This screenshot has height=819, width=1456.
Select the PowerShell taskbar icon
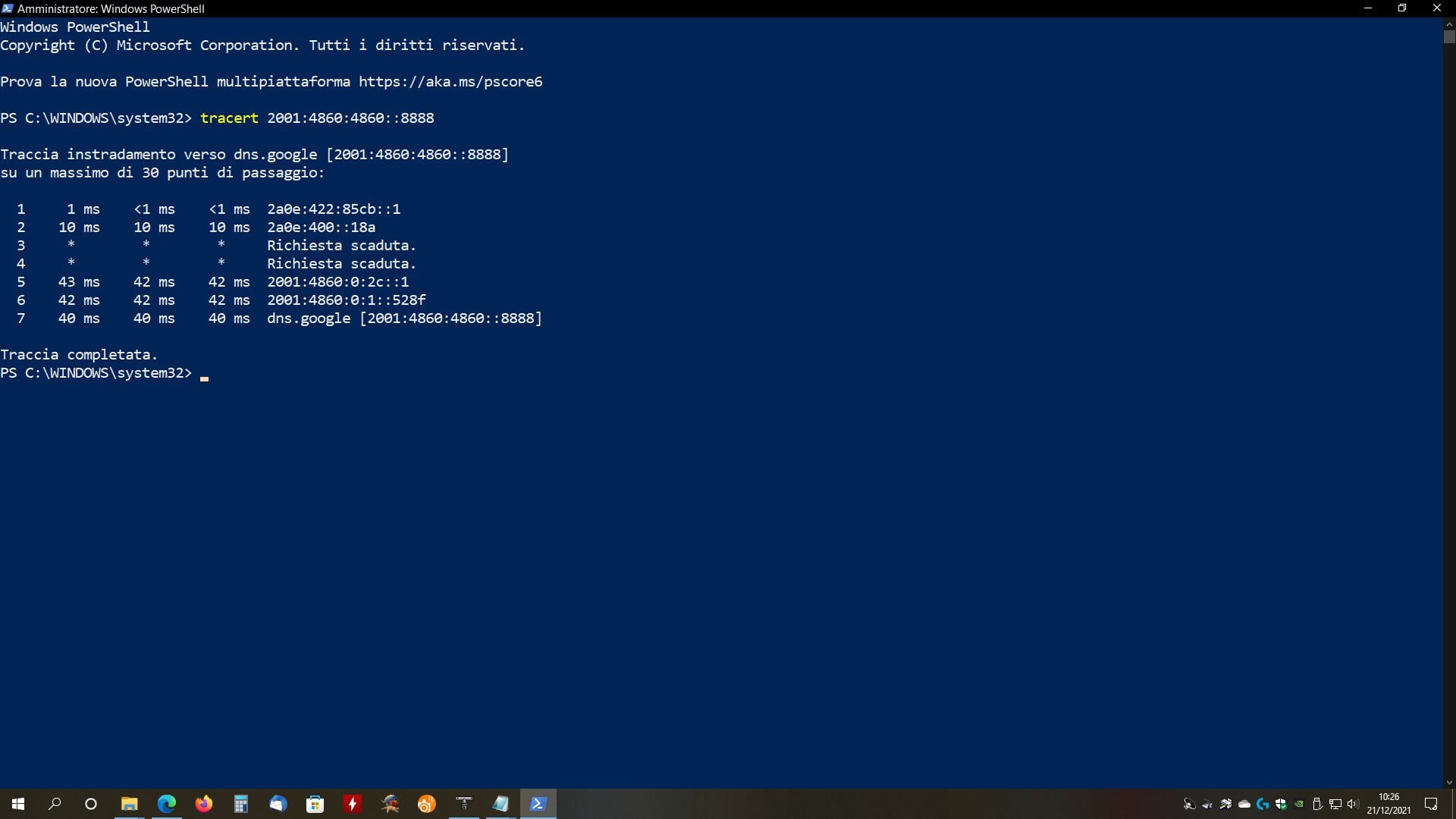coord(538,804)
